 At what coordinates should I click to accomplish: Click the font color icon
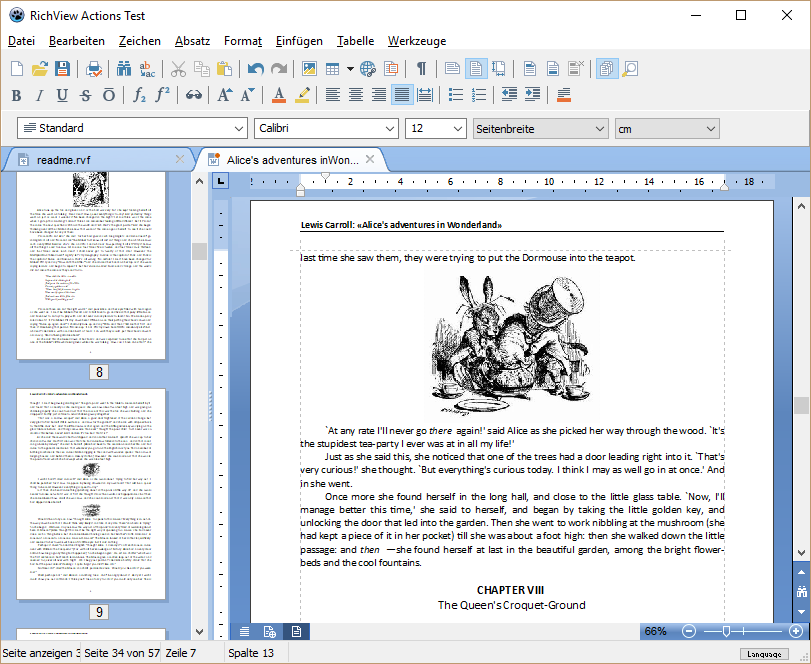[x=279, y=95]
